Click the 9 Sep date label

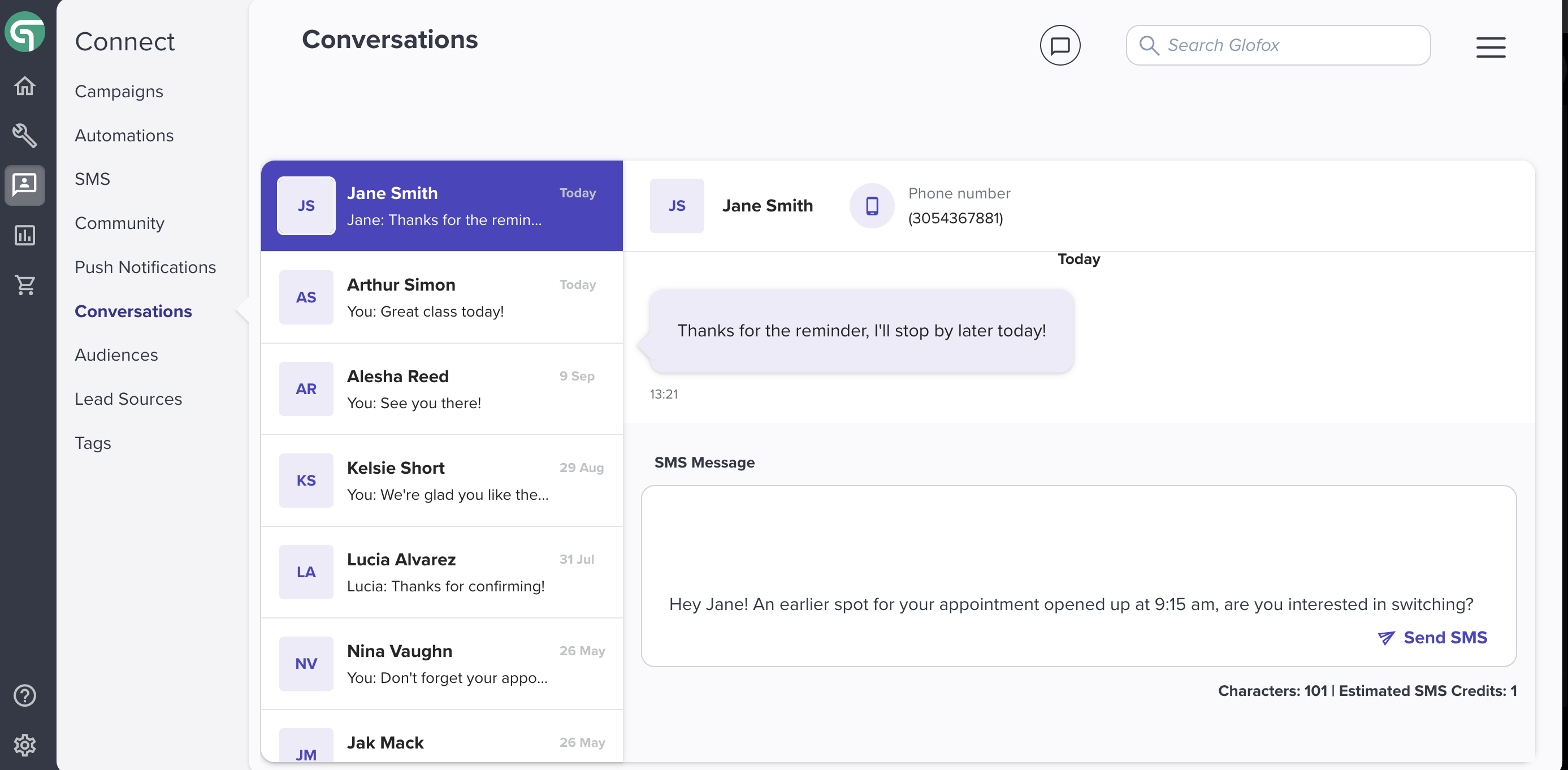coord(577,376)
